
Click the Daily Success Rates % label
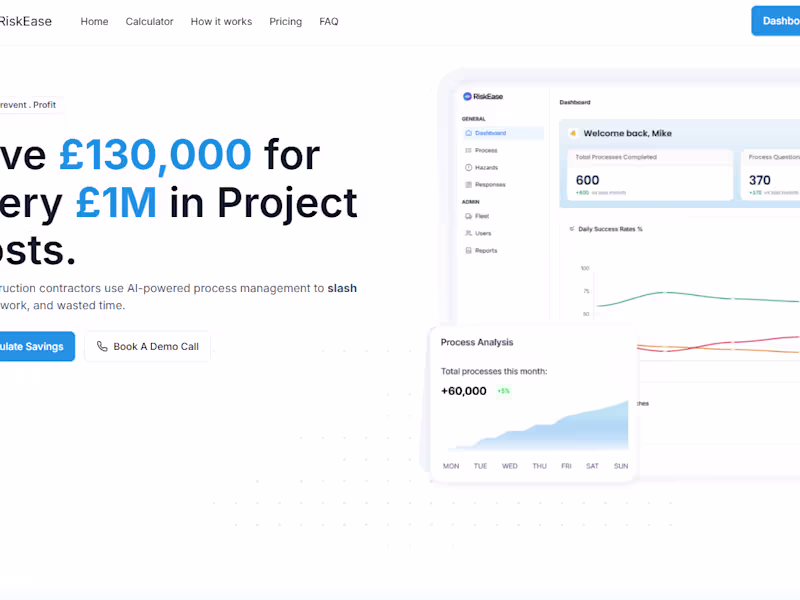[610, 229]
